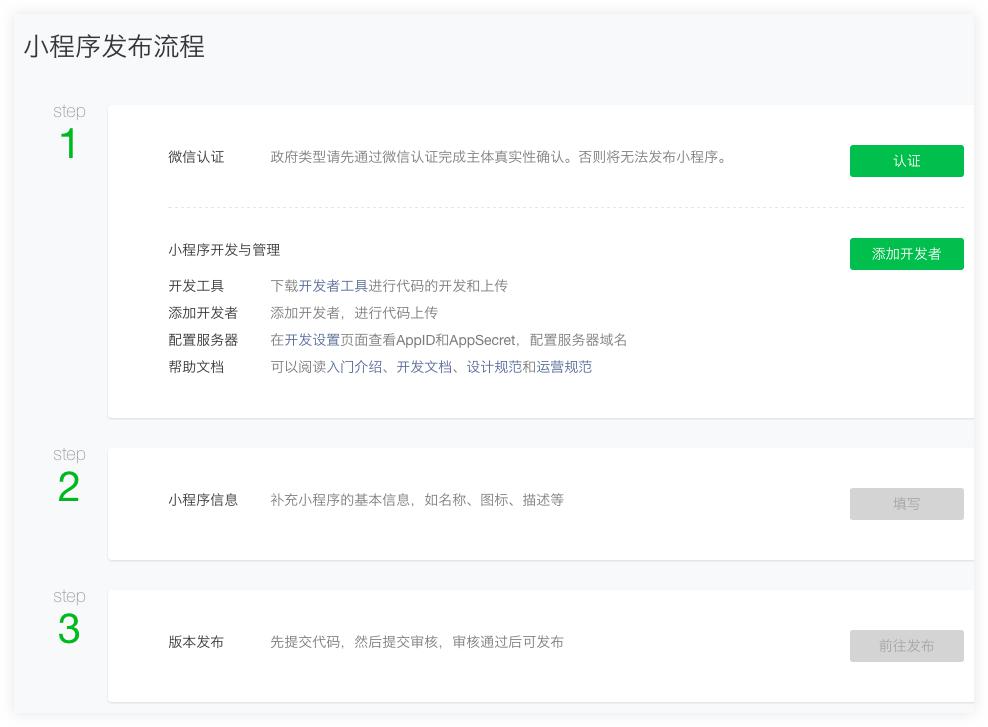Click the 小程序开发与管理 section heading
Screen dimensions: 988x727
(224, 250)
